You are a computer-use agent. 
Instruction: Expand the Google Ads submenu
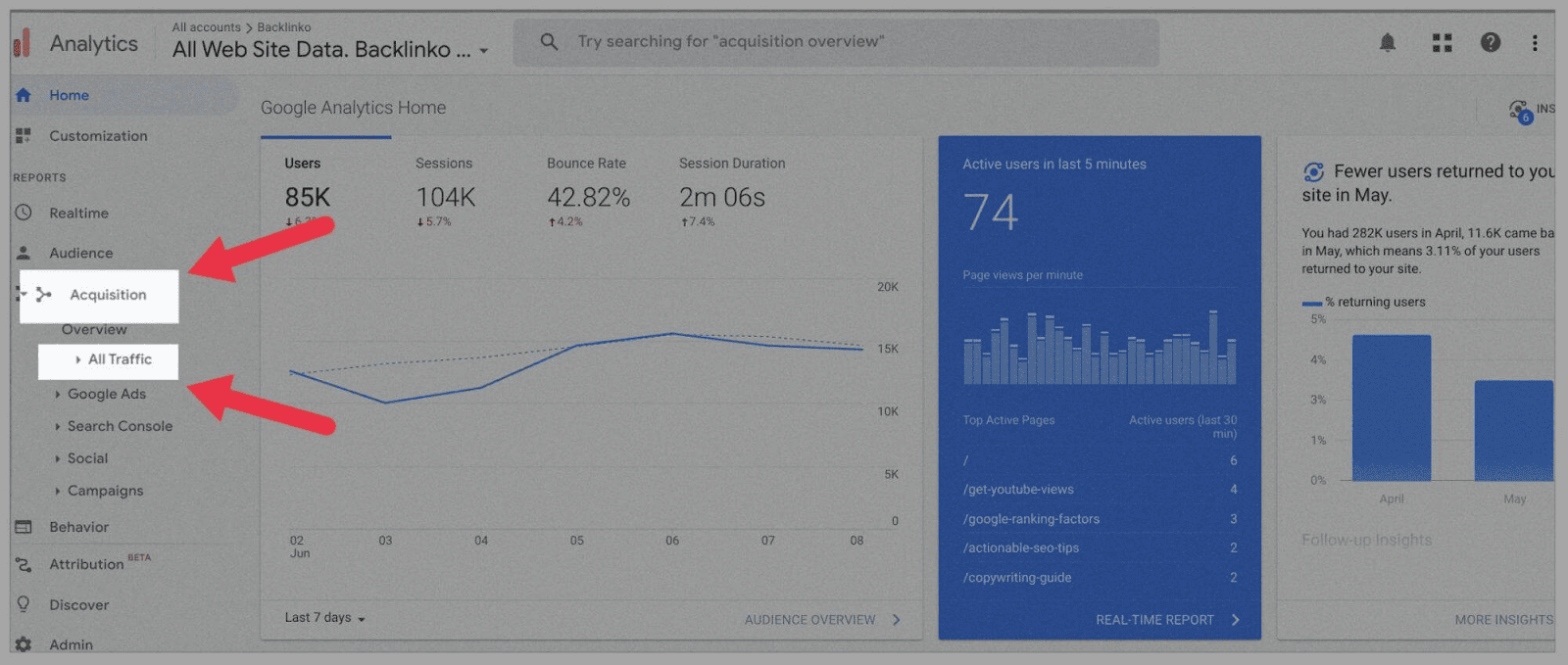pos(58,394)
